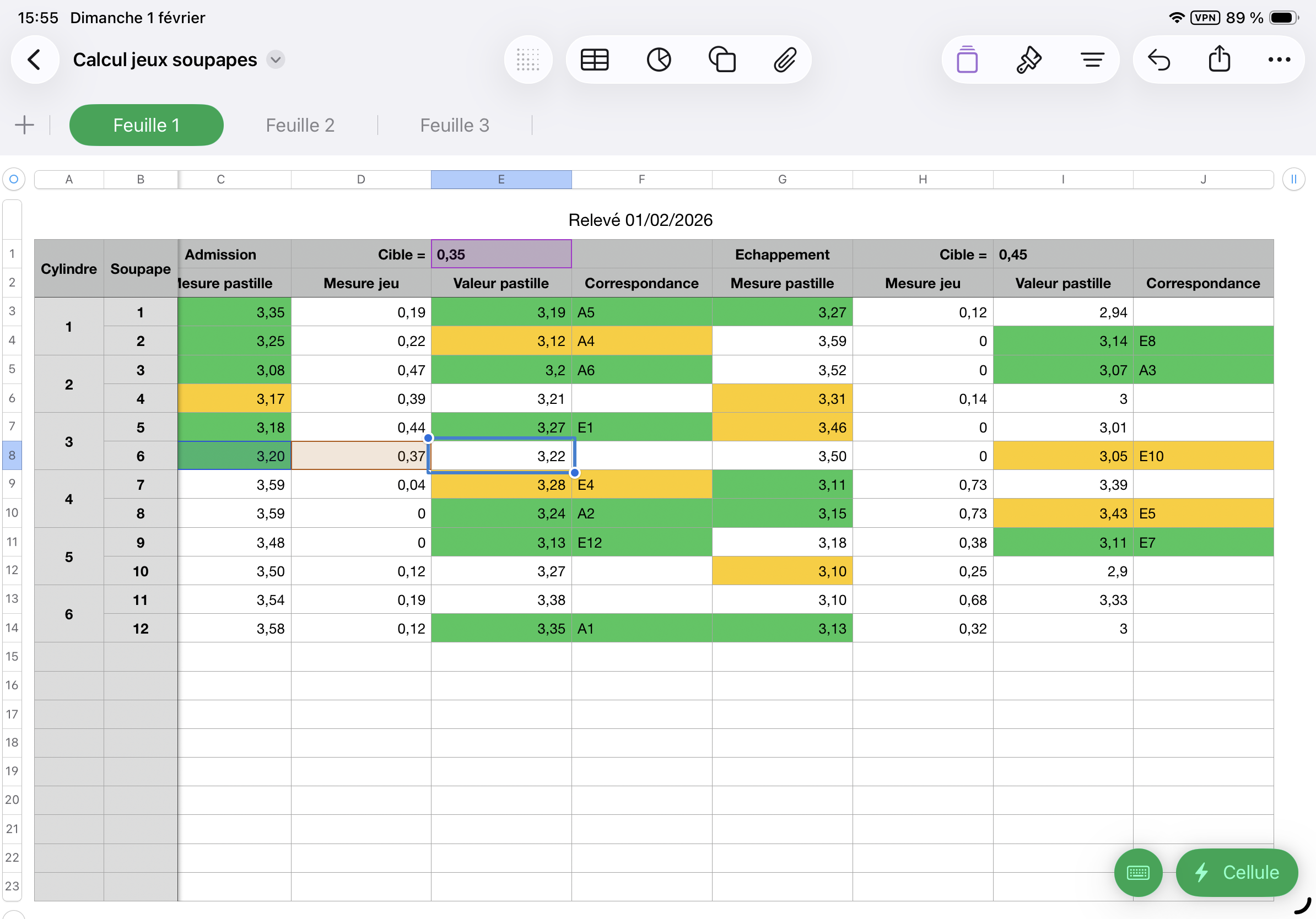Select the table corner circle handle
1316x919 pixels.
coord(14,179)
